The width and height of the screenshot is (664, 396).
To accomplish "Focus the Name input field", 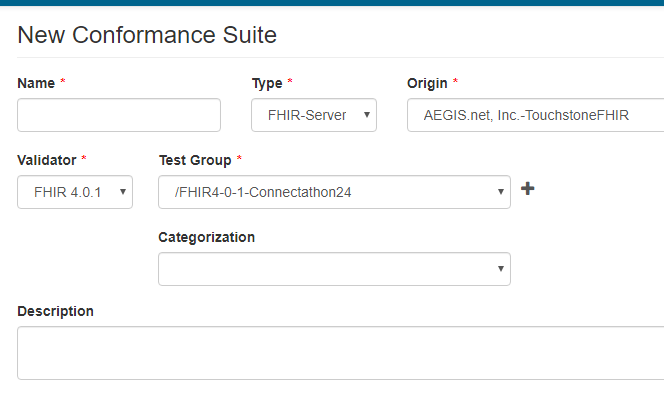I will [x=119, y=115].
